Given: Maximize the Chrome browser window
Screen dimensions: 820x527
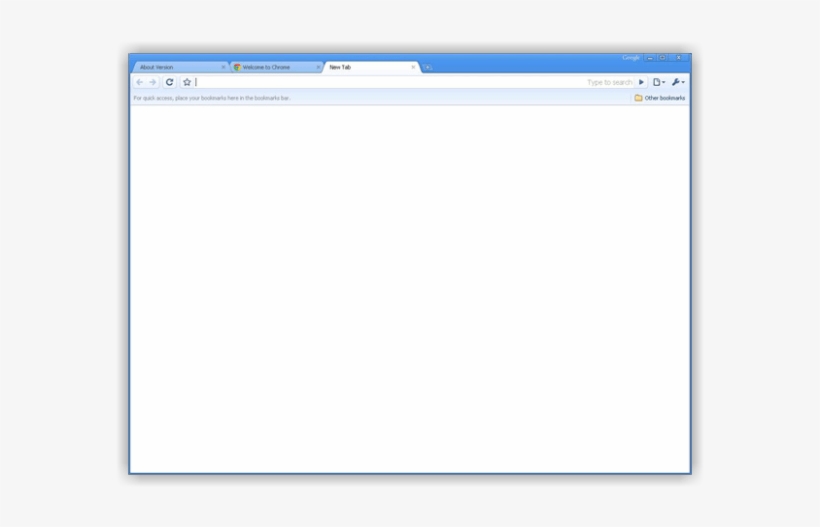Looking at the screenshot, I should click(x=663, y=58).
